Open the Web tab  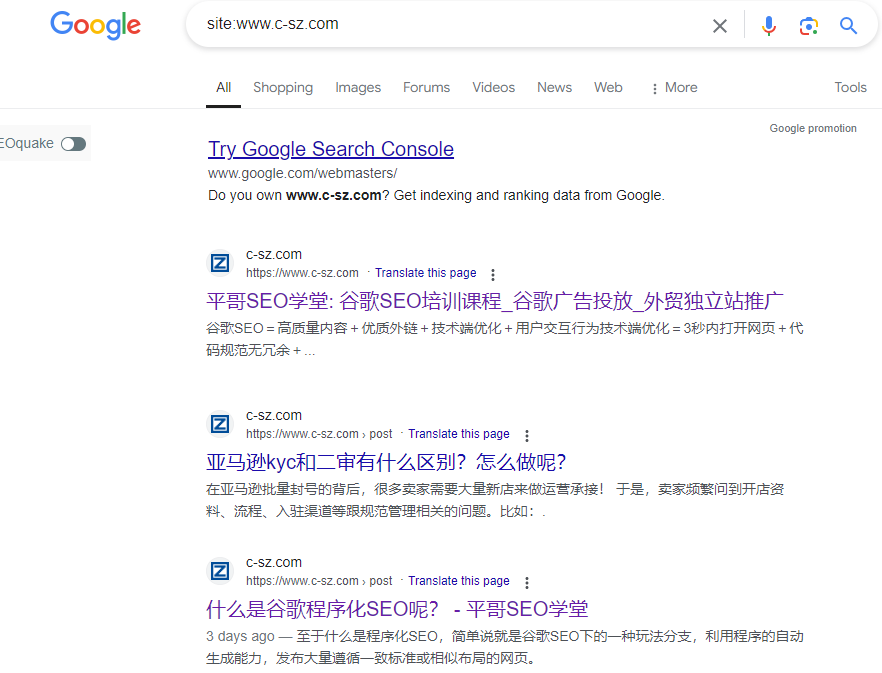click(x=608, y=88)
